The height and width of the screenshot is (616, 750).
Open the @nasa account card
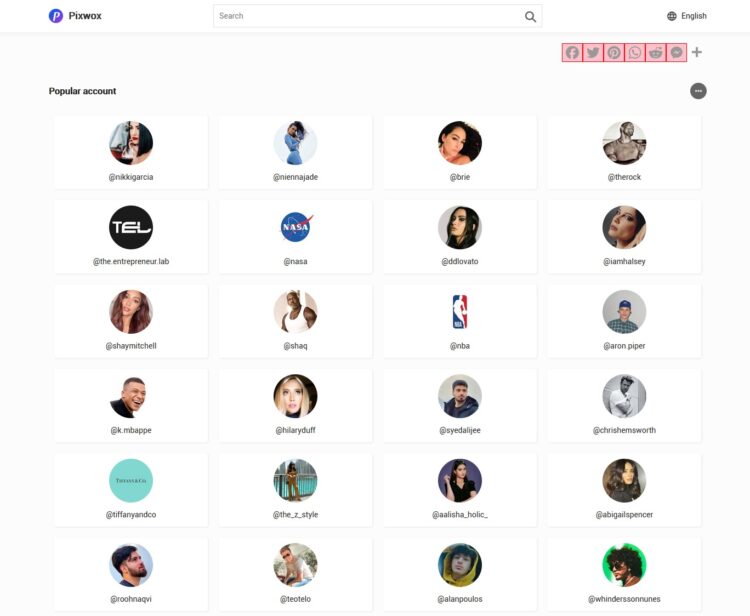[295, 236]
